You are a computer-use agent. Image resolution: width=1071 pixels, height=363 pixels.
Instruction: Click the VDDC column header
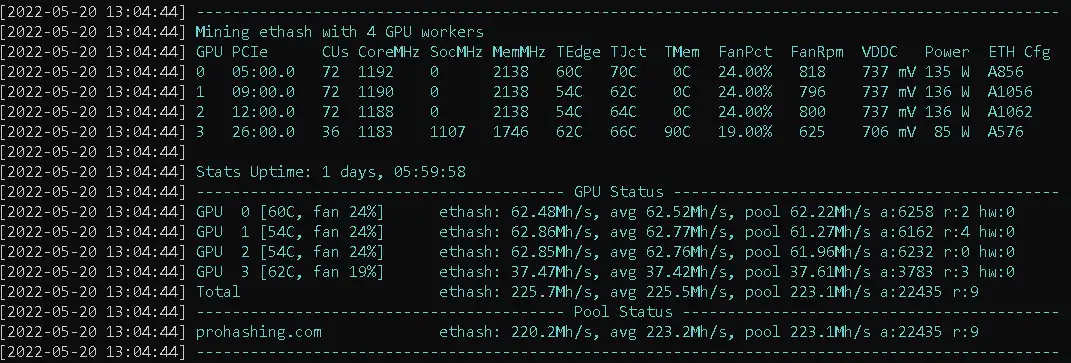(x=880, y=52)
